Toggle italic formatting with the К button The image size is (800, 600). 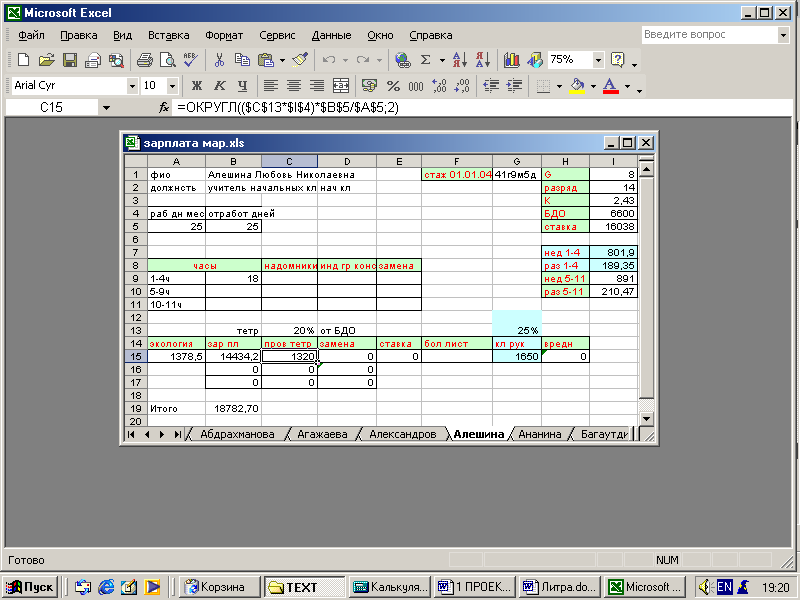tap(219, 86)
